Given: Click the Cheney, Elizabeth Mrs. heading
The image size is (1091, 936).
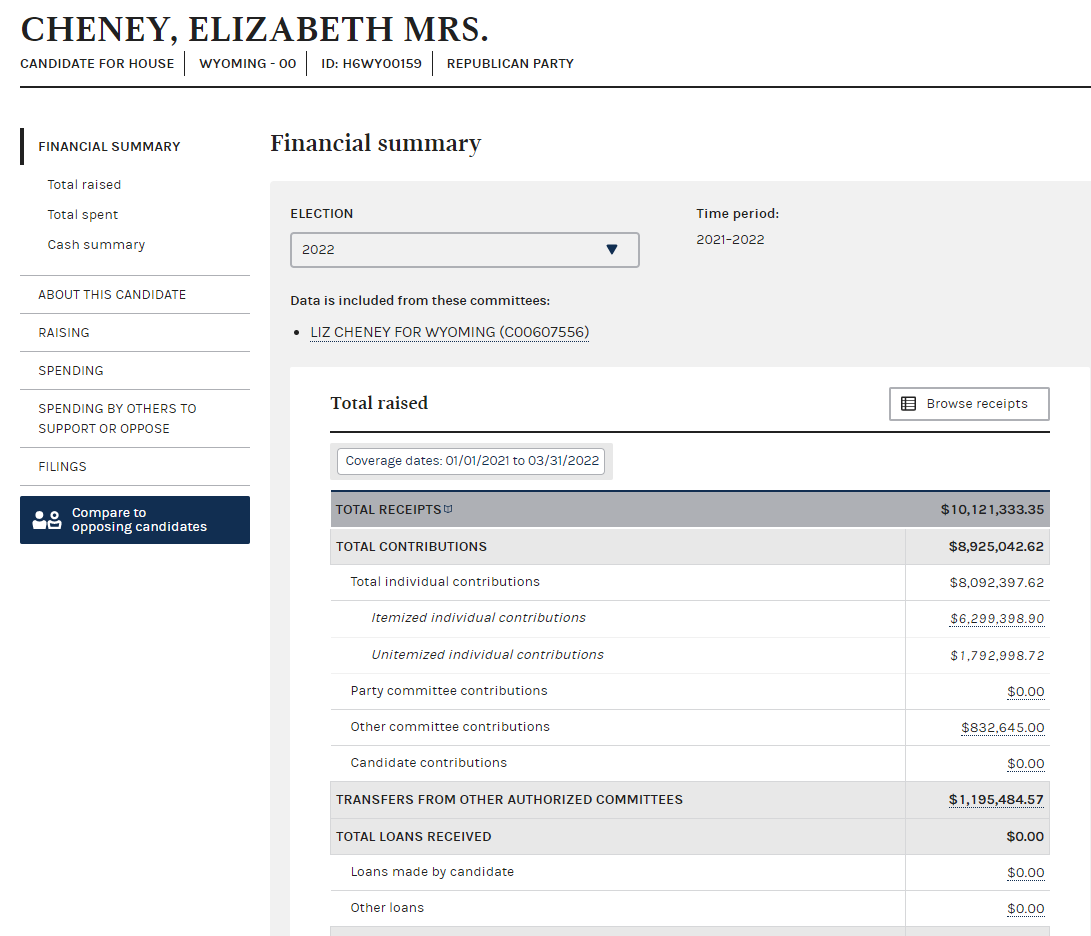Looking at the screenshot, I should click(x=255, y=29).
